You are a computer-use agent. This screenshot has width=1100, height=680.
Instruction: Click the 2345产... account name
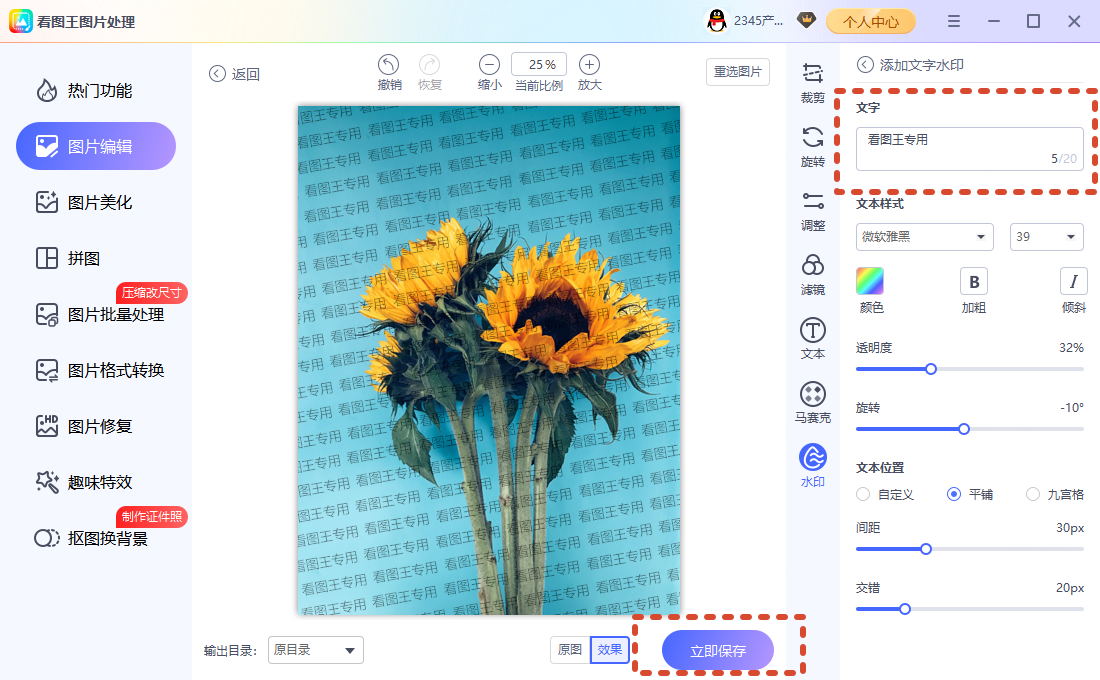click(x=758, y=21)
